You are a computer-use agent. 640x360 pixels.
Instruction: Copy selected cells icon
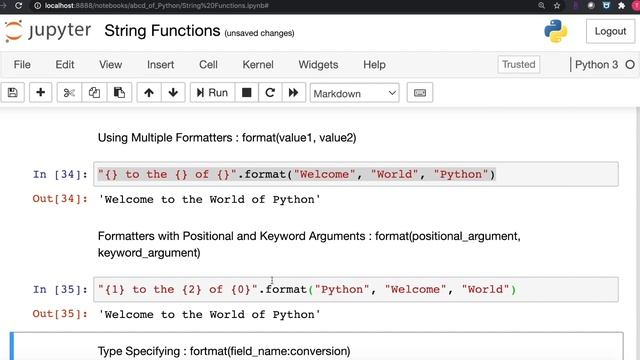(94, 93)
